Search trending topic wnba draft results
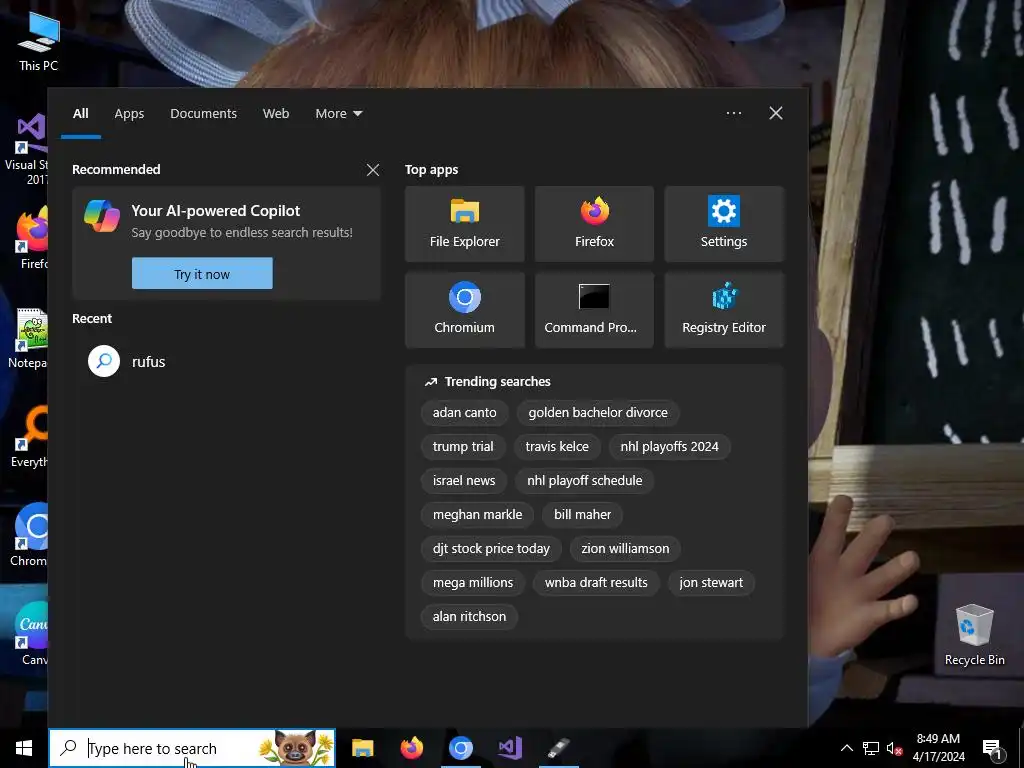Viewport: 1024px width, 768px height. (596, 583)
